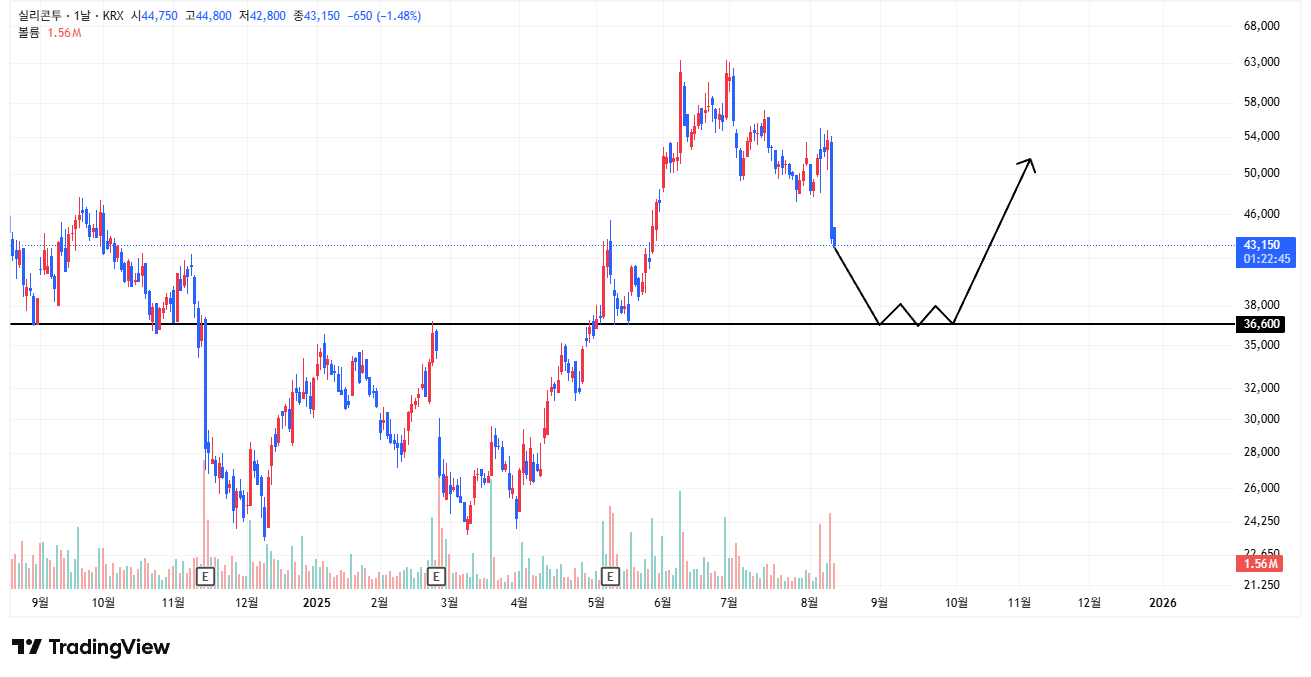Click the 54,000 price axis label
The height and width of the screenshot is (677, 1311).
[1262, 136]
